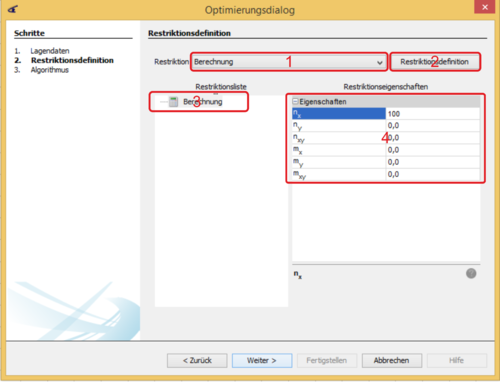The width and height of the screenshot is (500, 382).
Task: Click the Weiter button
Action: pyautogui.click(x=262, y=360)
